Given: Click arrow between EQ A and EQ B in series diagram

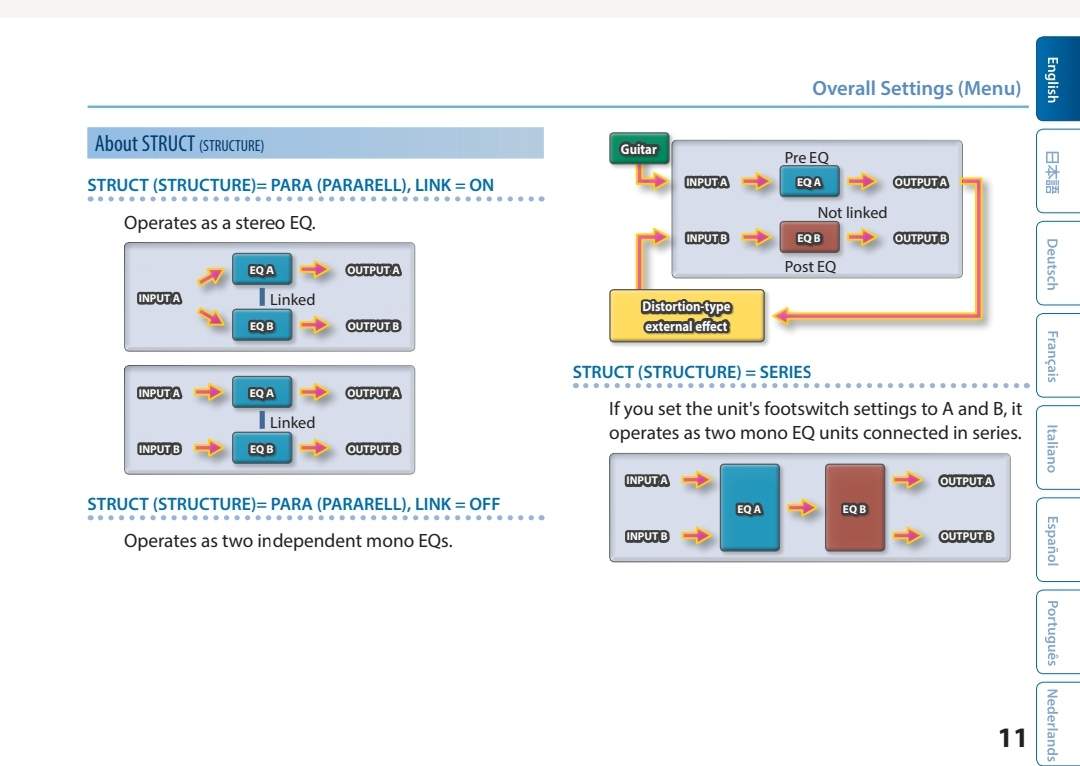Looking at the screenshot, I should 802,508.
